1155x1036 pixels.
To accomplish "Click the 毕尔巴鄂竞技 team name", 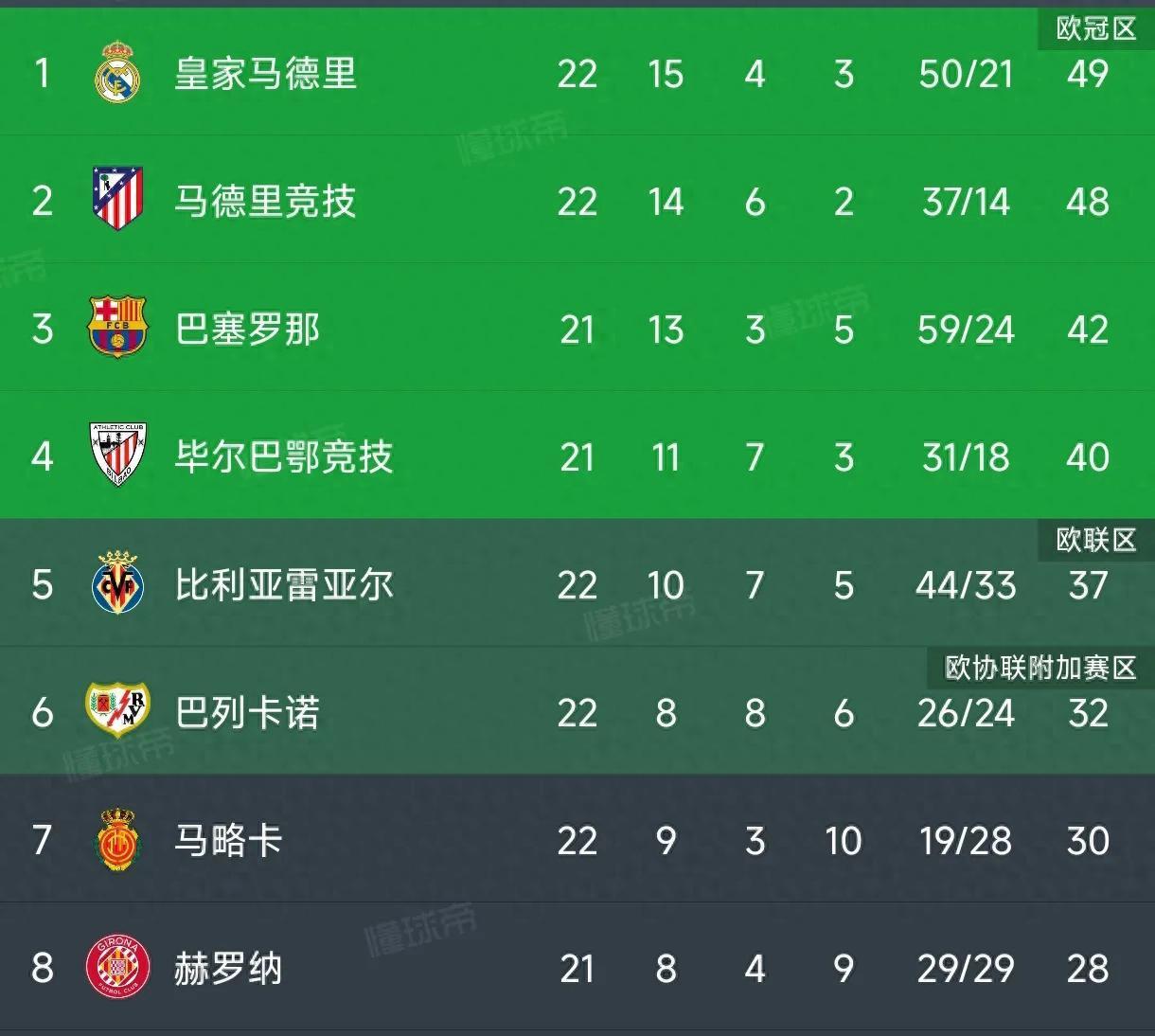I will 284,456.
